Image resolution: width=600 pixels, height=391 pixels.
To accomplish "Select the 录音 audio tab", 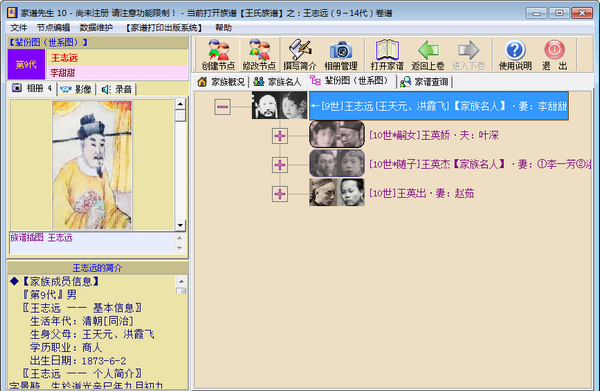I will 117,89.
